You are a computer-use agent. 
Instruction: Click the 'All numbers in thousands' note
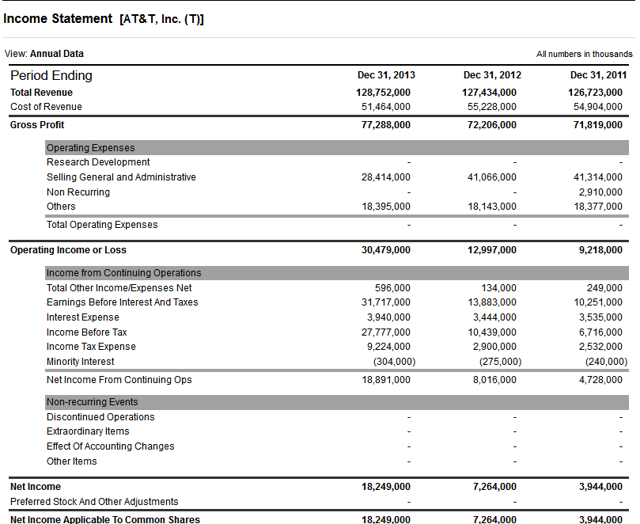pyautogui.click(x=584, y=54)
